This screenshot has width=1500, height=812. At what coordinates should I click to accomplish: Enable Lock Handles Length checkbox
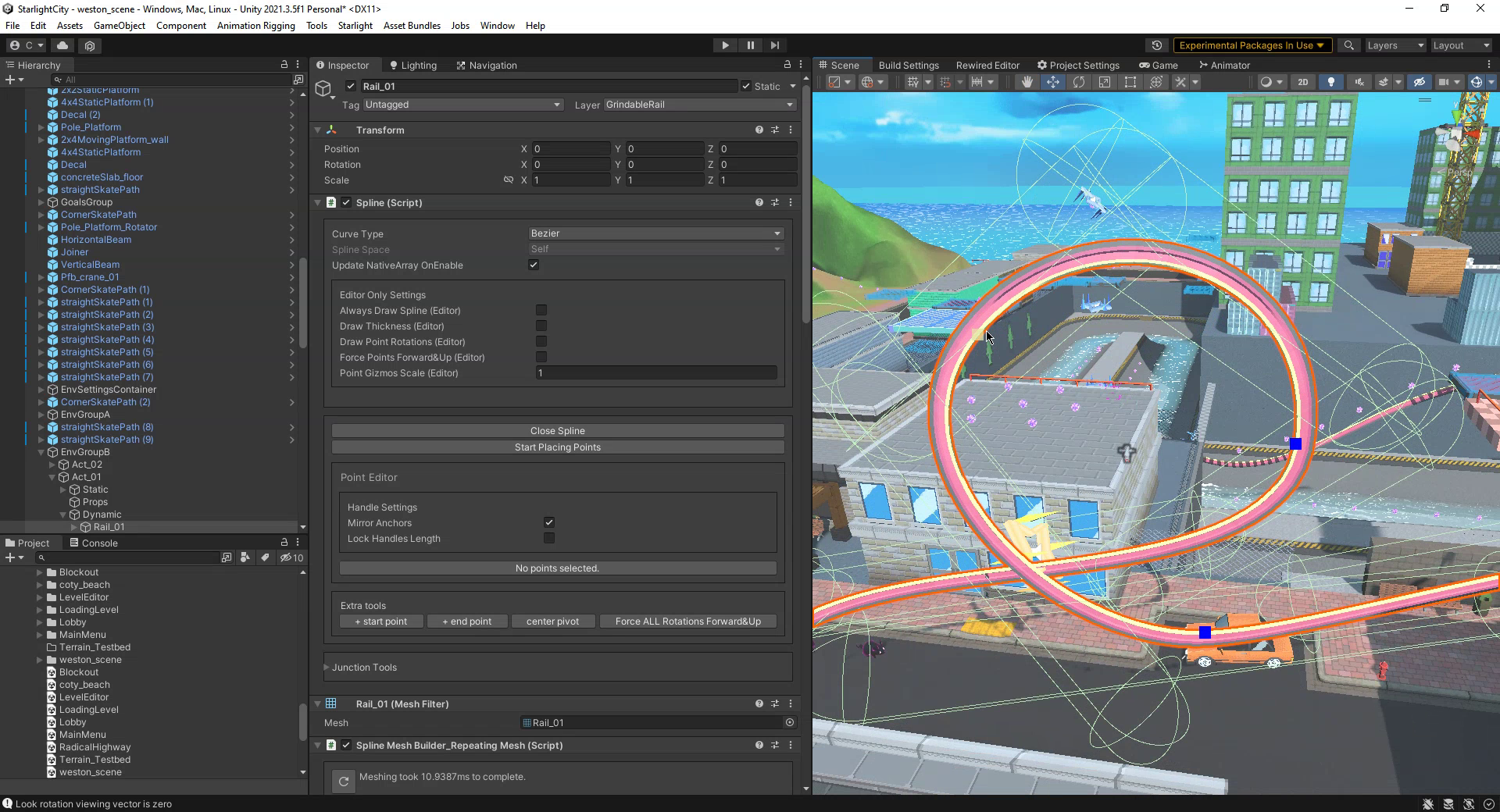coord(549,538)
